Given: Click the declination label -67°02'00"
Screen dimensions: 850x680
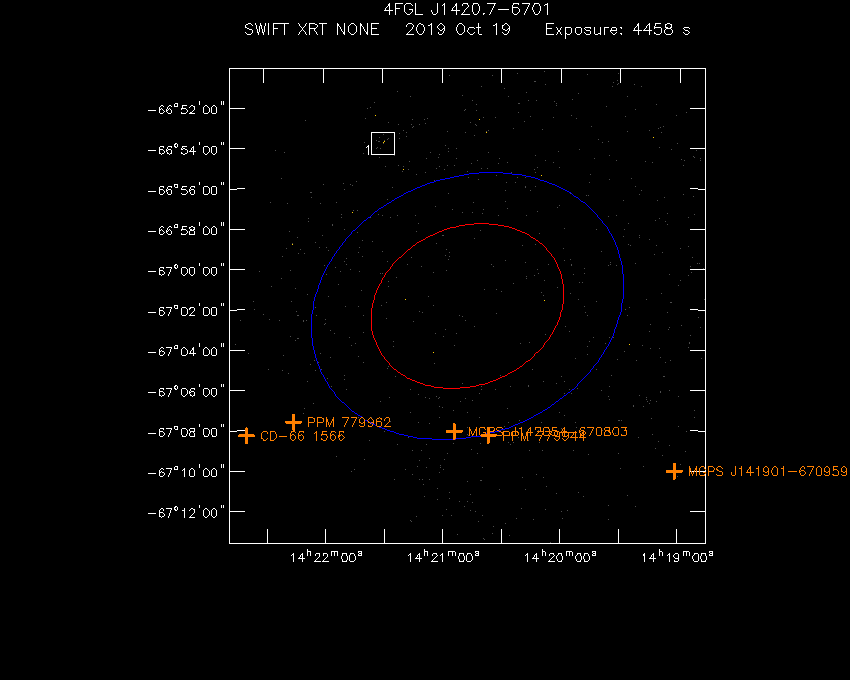Looking at the screenshot, I should (x=186, y=311).
